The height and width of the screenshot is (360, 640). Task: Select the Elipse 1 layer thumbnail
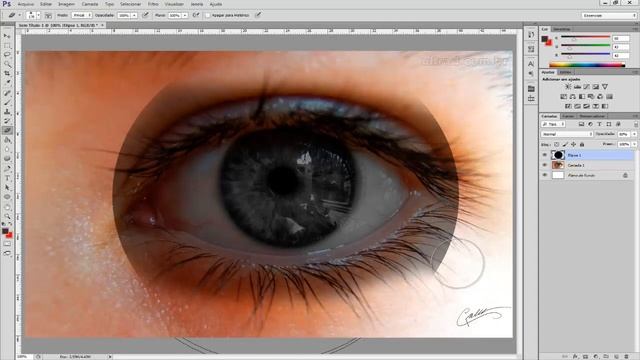click(x=558, y=155)
